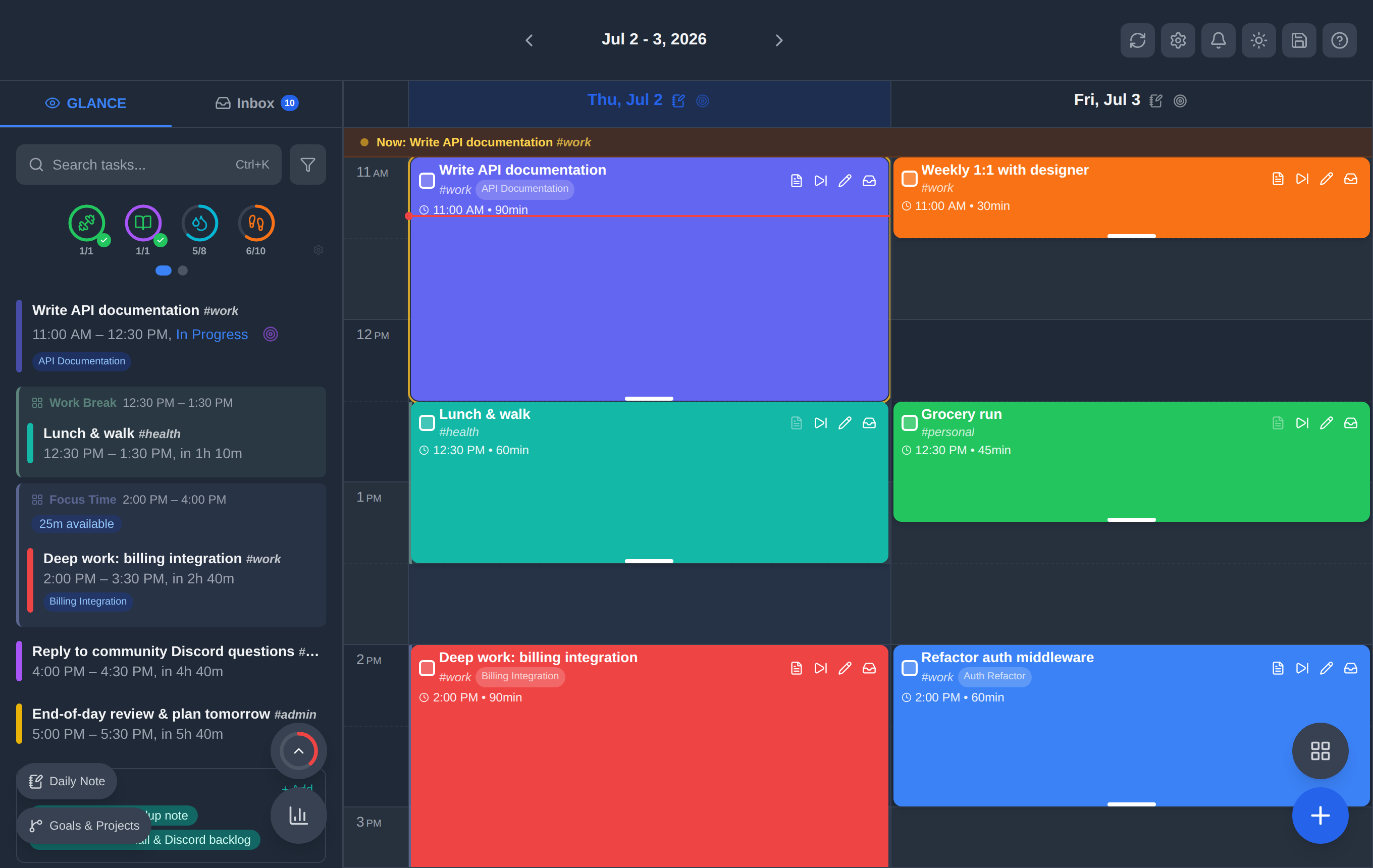The image size is (1373, 868).
Task: Open settings gear in top toolbar
Action: (1178, 40)
